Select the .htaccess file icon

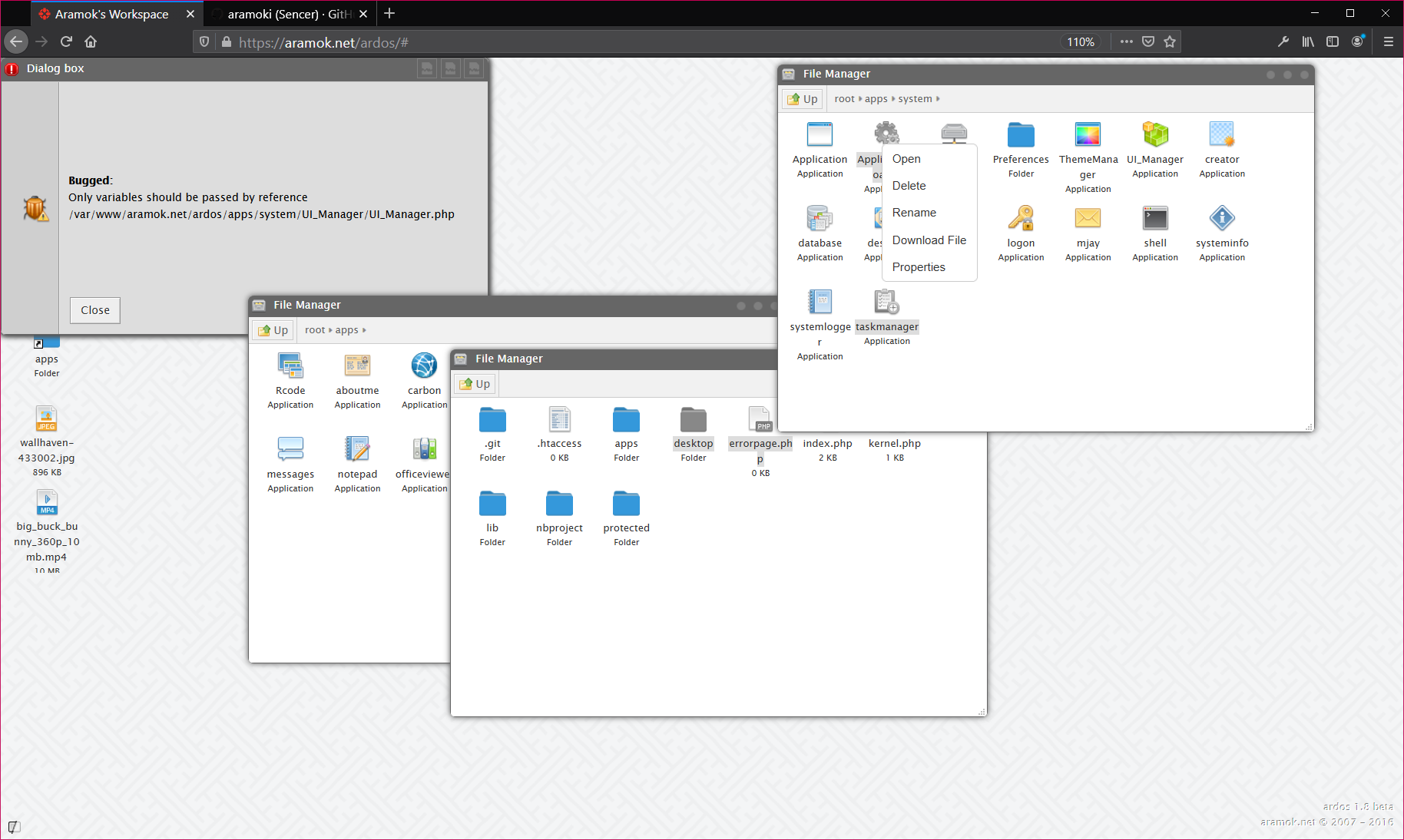point(559,420)
